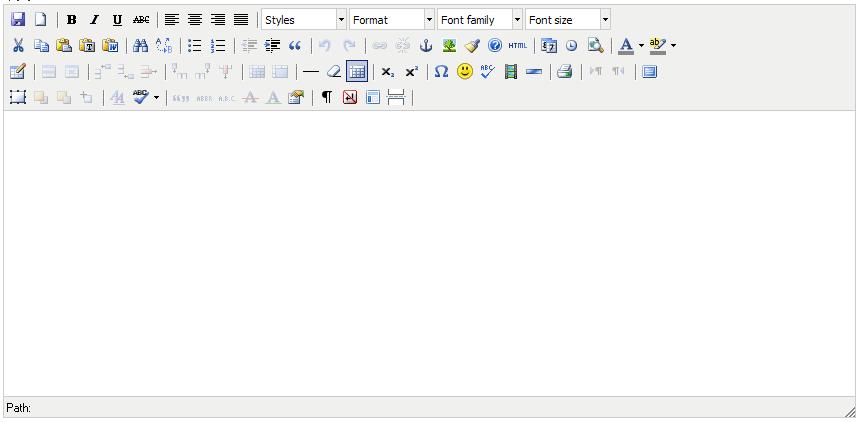
Task: Expand the text color picker arrow
Action: point(641,46)
